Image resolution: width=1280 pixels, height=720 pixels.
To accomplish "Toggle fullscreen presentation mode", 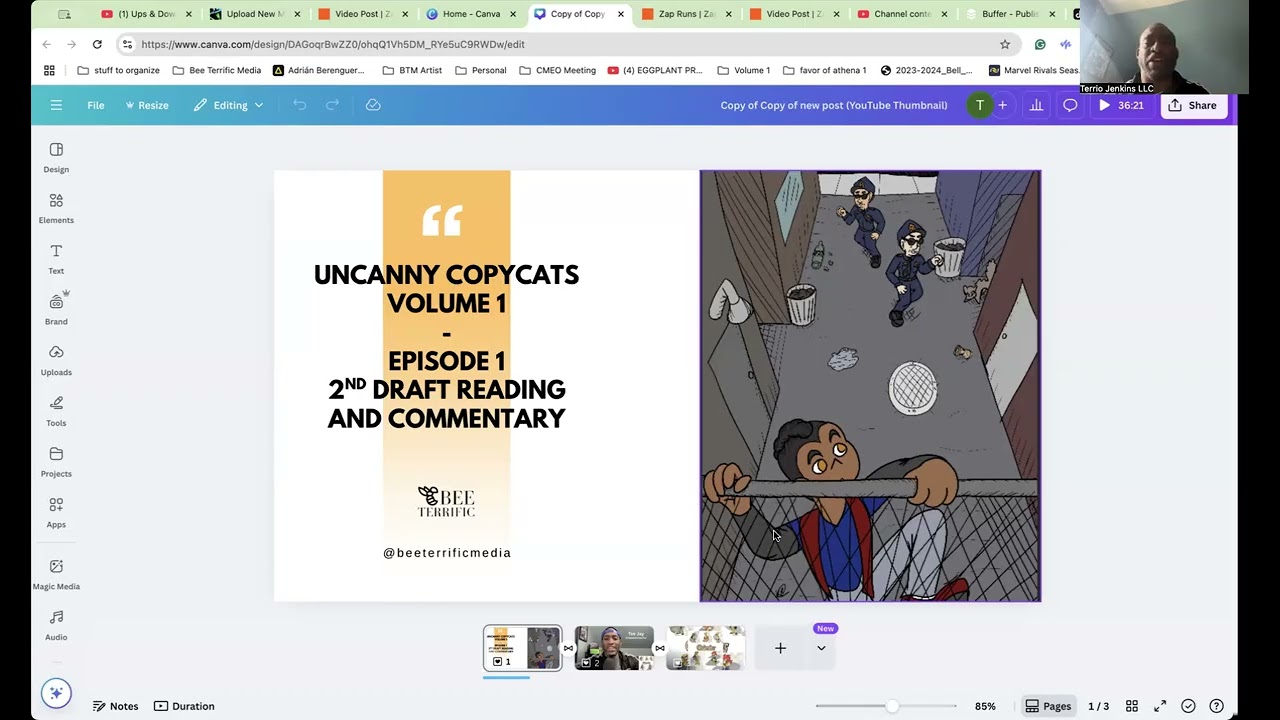I will (1160, 706).
